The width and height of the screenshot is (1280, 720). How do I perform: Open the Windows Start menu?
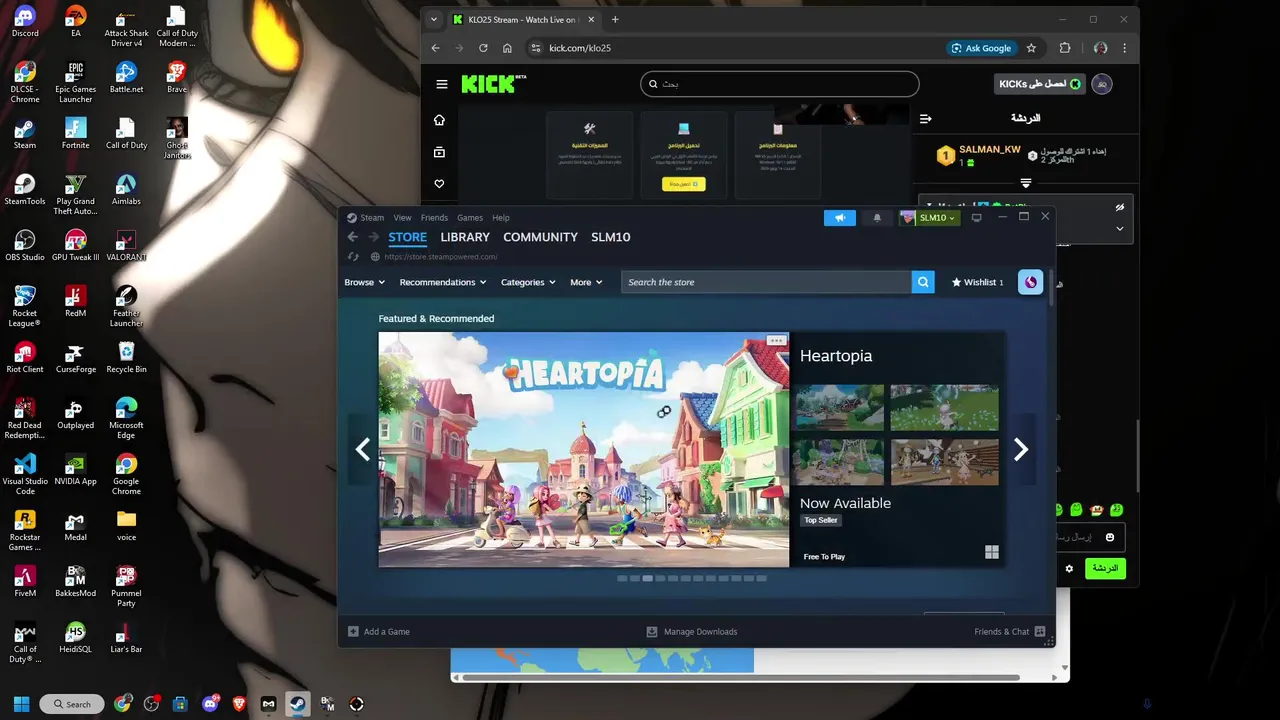pyautogui.click(x=22, y=704)
